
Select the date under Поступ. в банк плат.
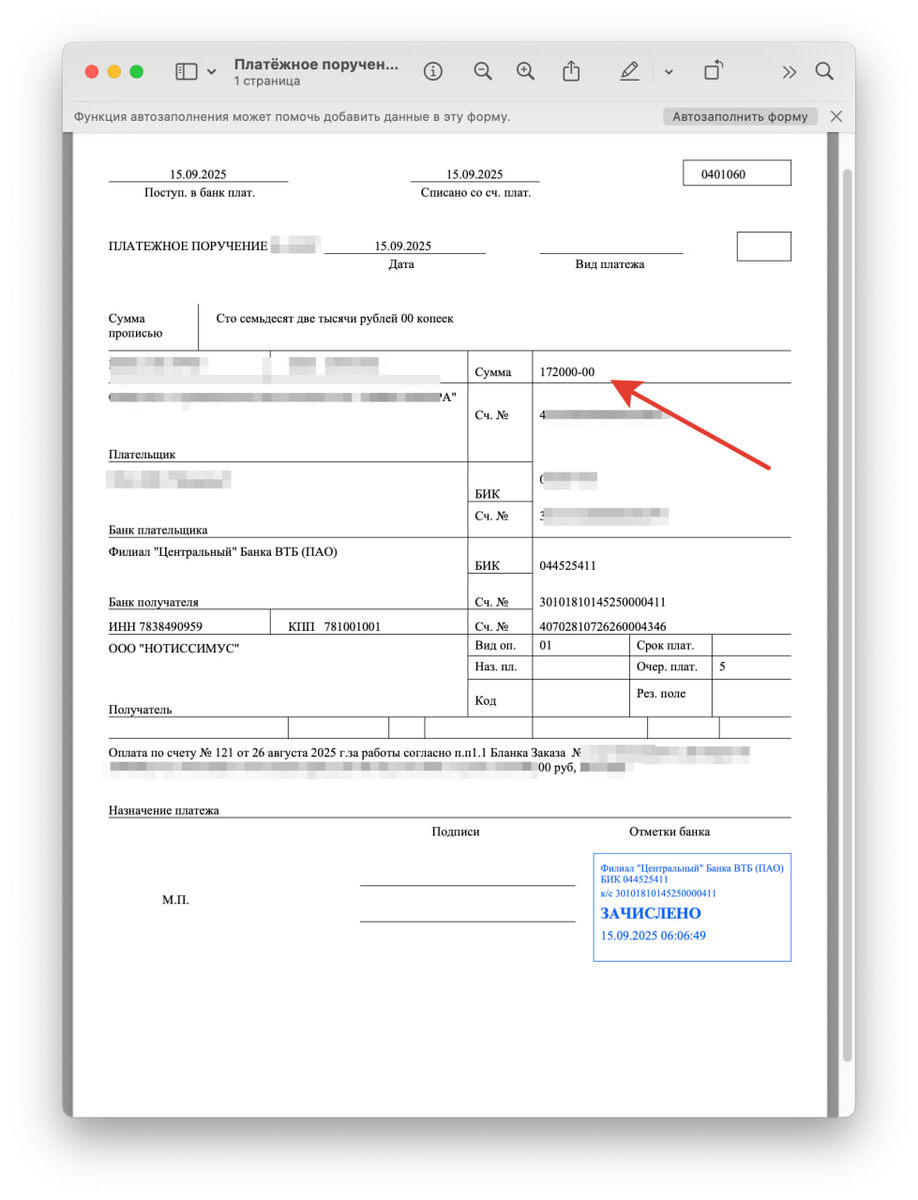(198, 174)
